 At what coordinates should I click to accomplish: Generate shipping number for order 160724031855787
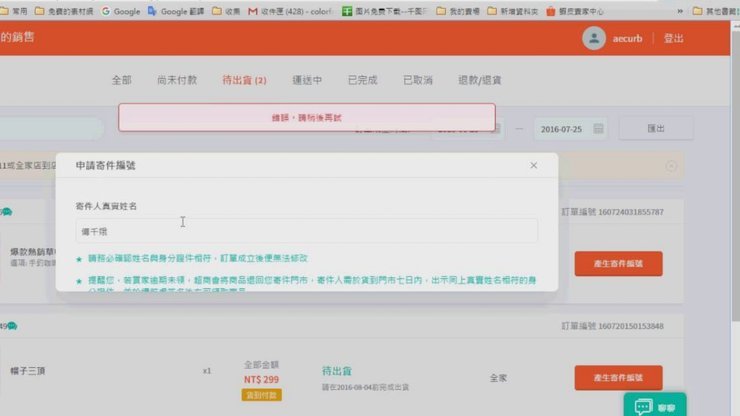pos(618,263)
